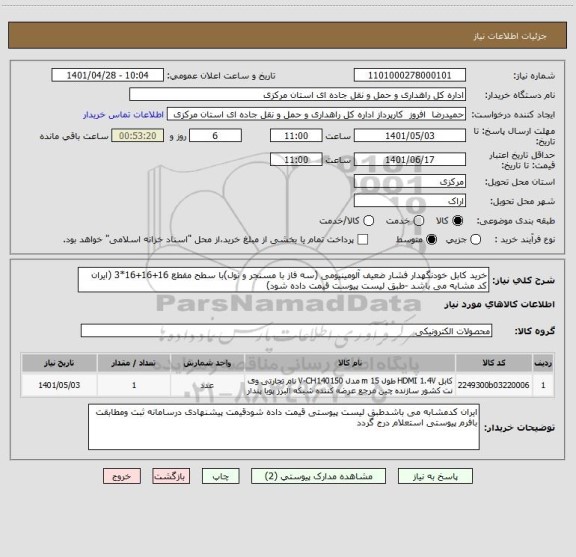The width and height of the screenshot is (576, 557).
Task: Click the ردیف column header
Action: coord(543,363)
